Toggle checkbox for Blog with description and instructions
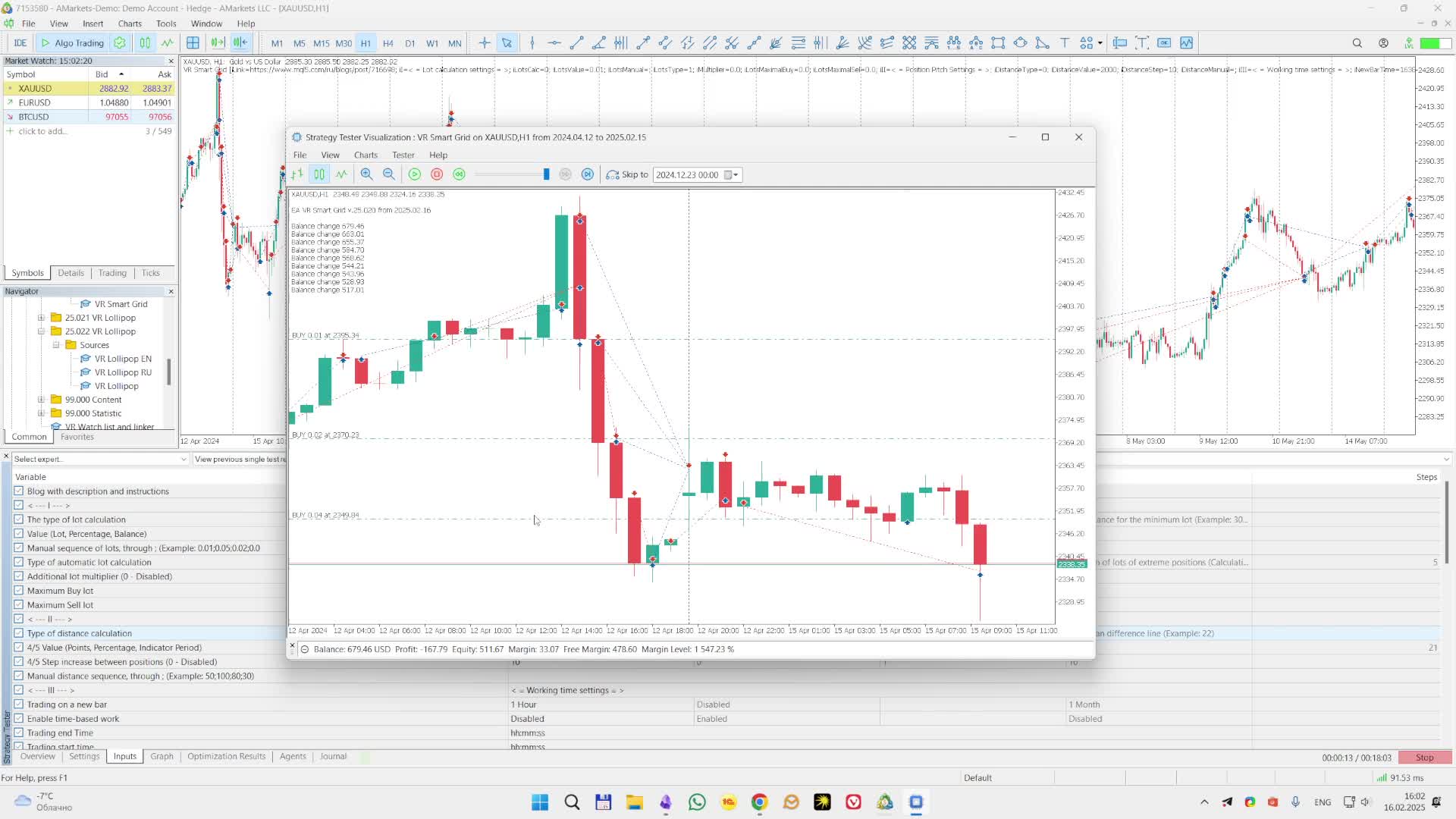 tap(19, 491)
